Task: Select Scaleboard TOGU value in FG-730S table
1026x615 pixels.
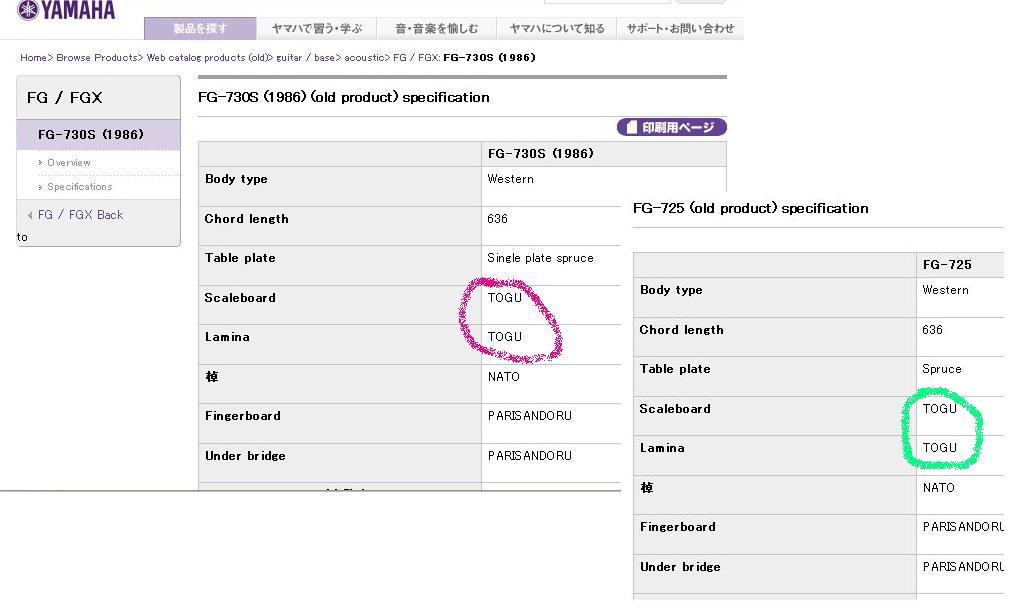Action: tap(504, 298)
